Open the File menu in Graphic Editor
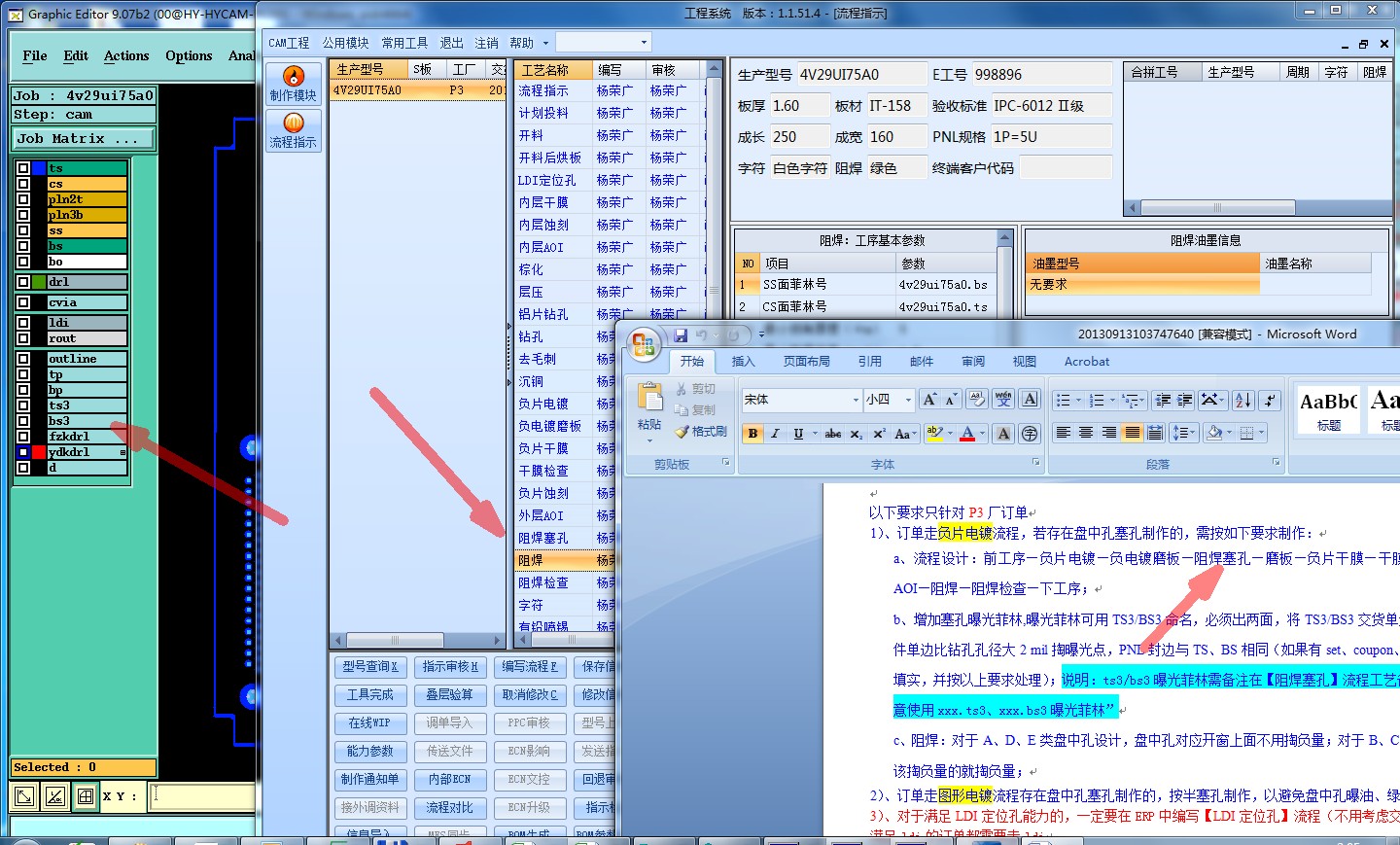 pyautogui.click(x=35, y=55)
